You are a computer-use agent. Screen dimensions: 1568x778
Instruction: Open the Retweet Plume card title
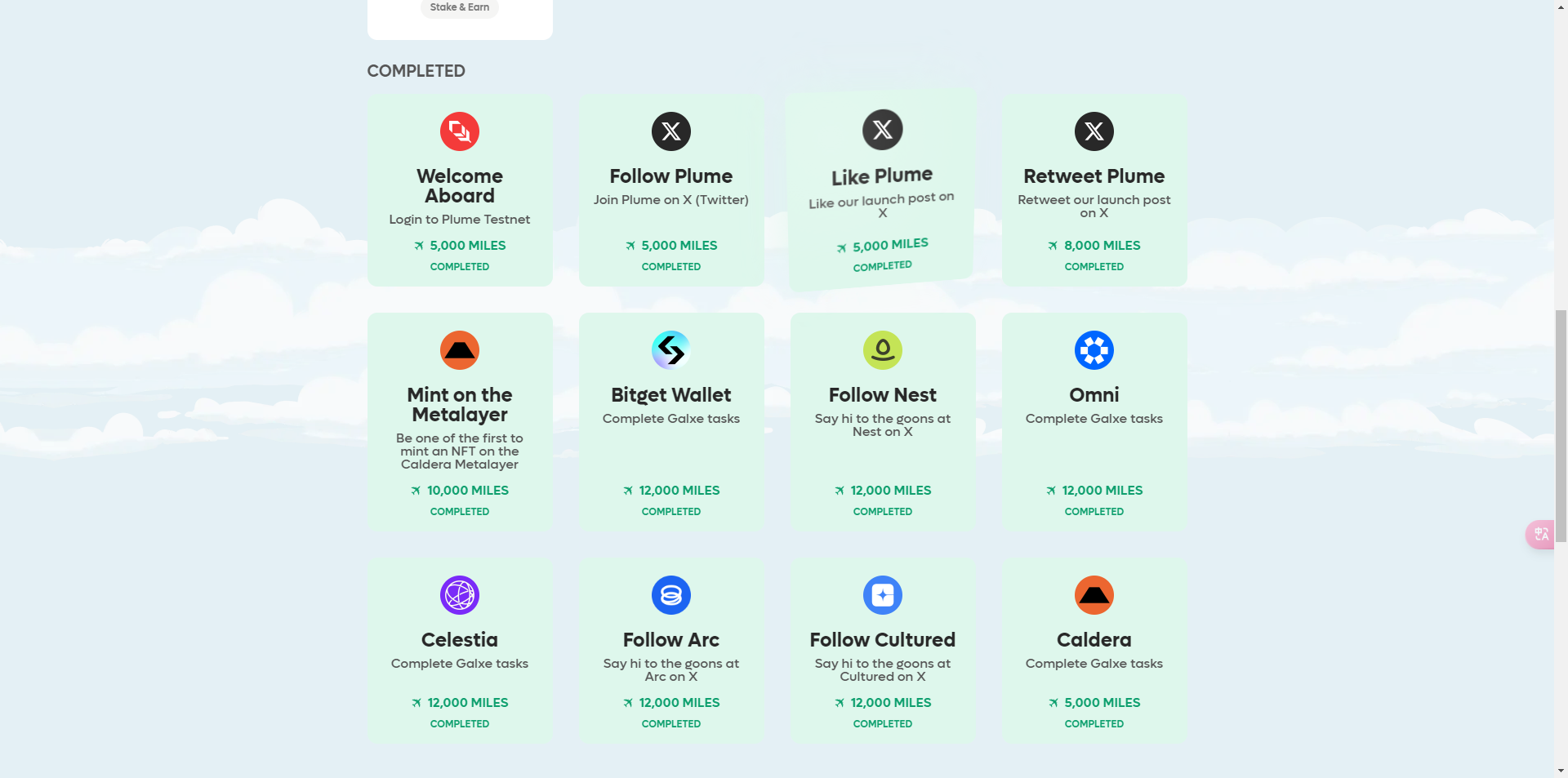[1094, 176]
